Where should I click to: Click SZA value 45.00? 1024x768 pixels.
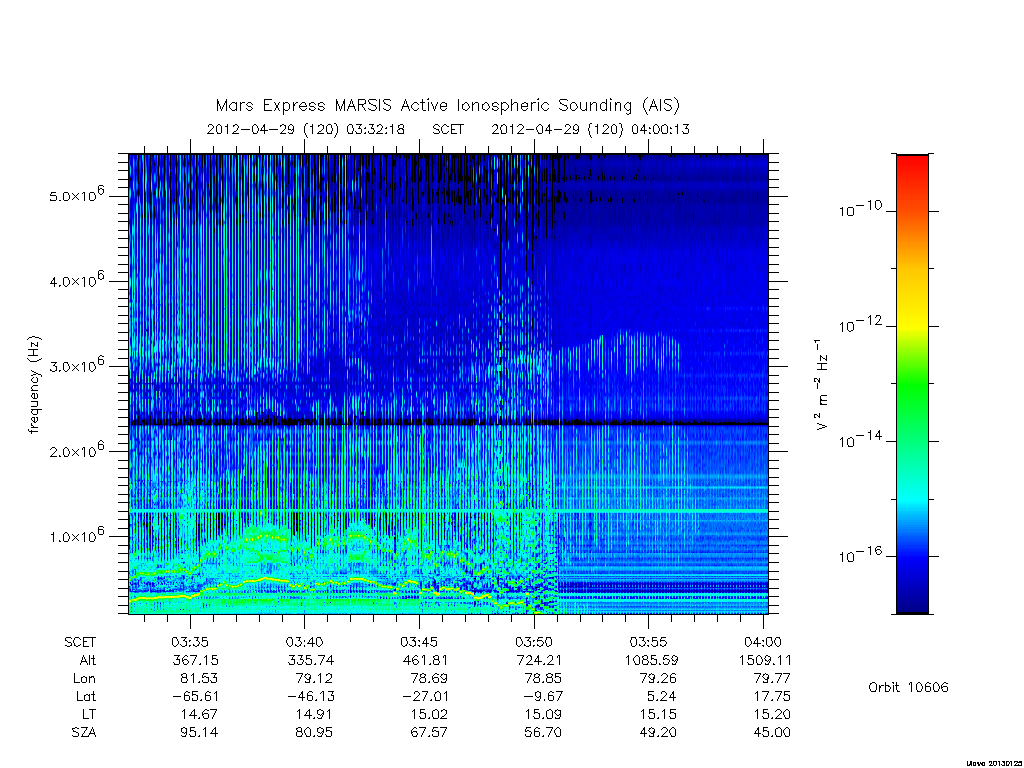[x=772, y=733]
